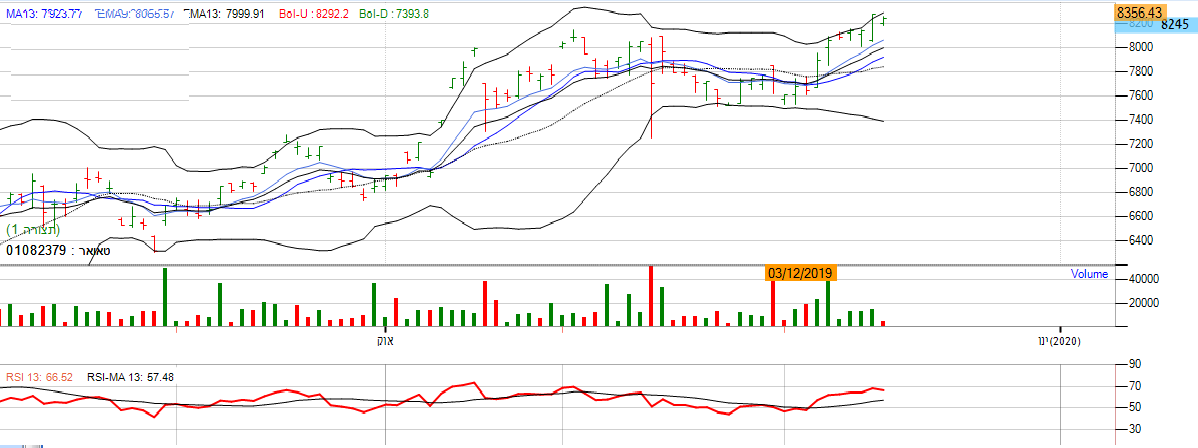Click the tallest red volume bar

pyautogui.click(x=651, y=296)
